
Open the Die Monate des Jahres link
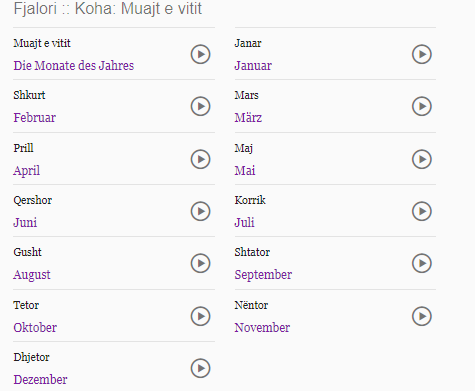pos(74,65)
